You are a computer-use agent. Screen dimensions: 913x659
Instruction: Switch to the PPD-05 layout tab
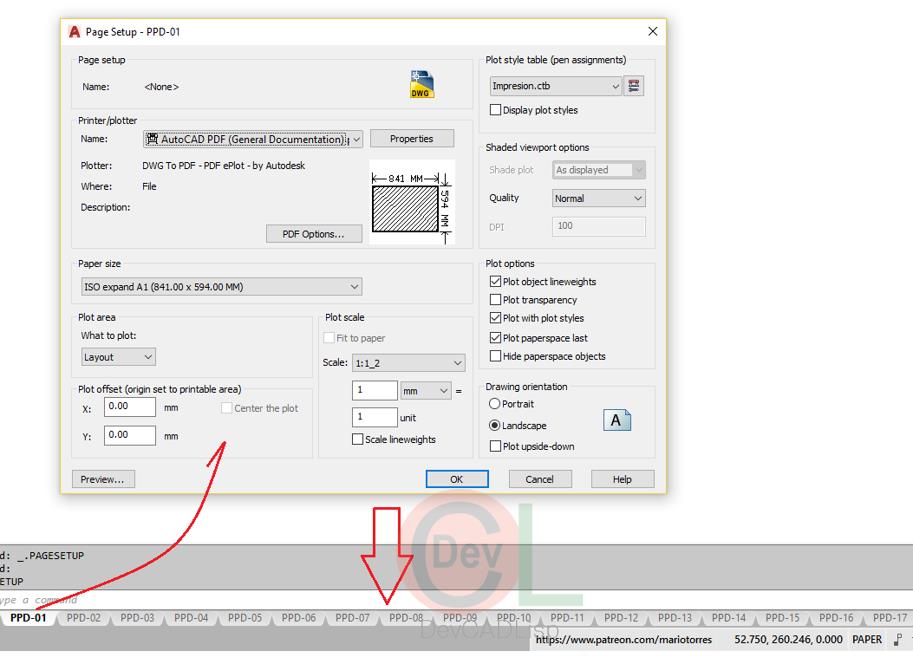tap(243, 618)
